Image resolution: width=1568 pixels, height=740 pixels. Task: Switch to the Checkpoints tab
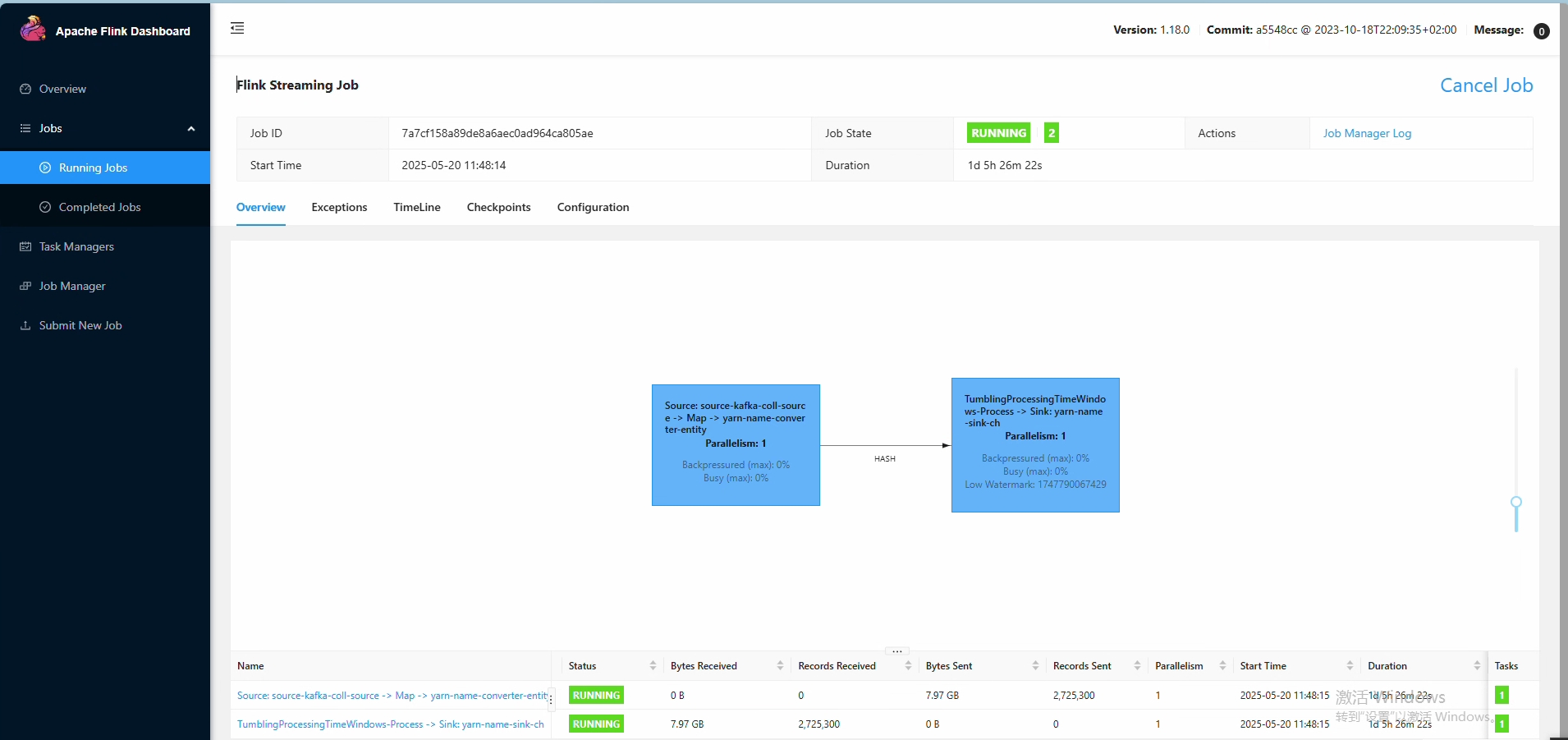click(498, 207)
